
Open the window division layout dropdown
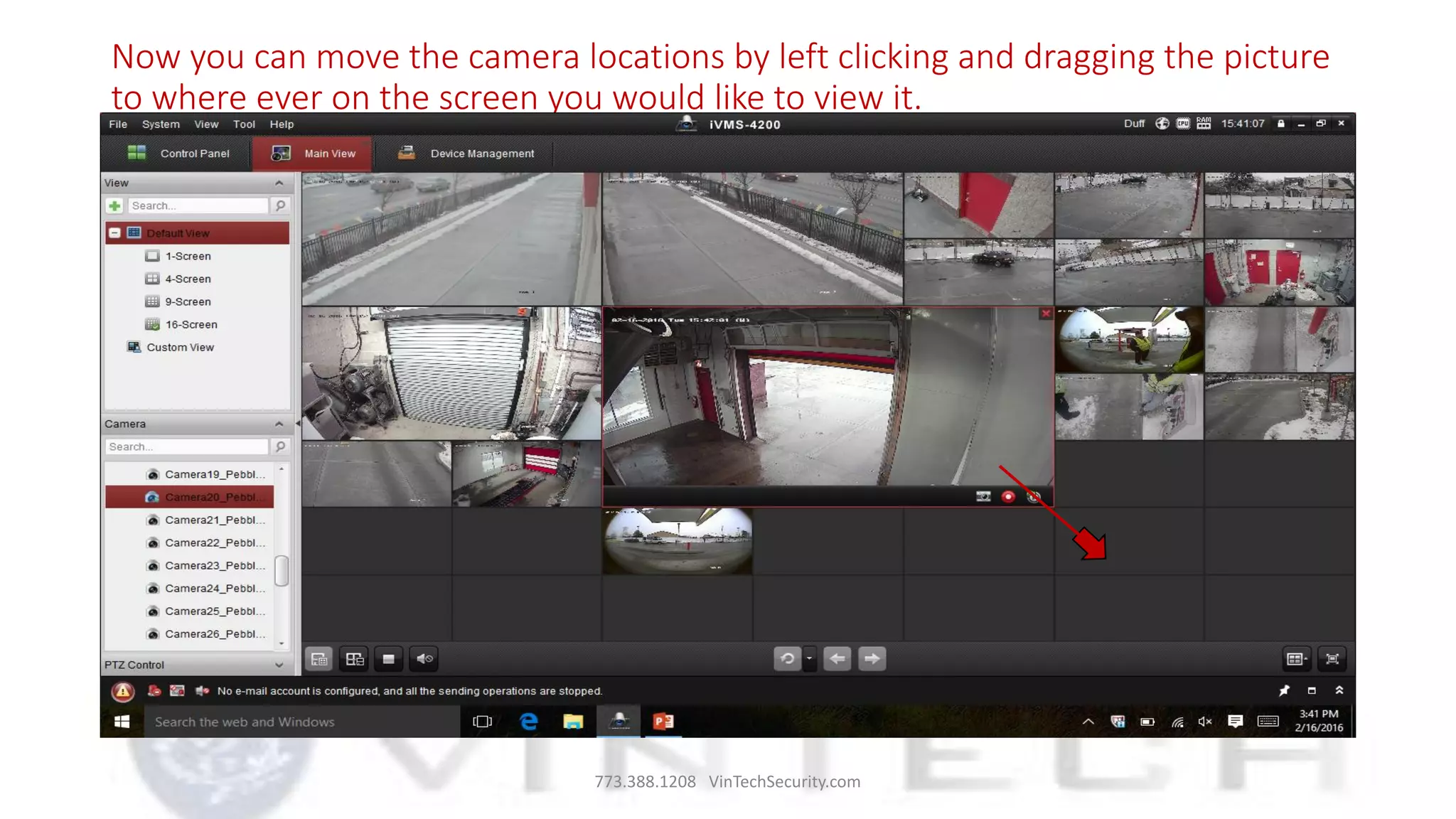click(x=1297, y=659)
